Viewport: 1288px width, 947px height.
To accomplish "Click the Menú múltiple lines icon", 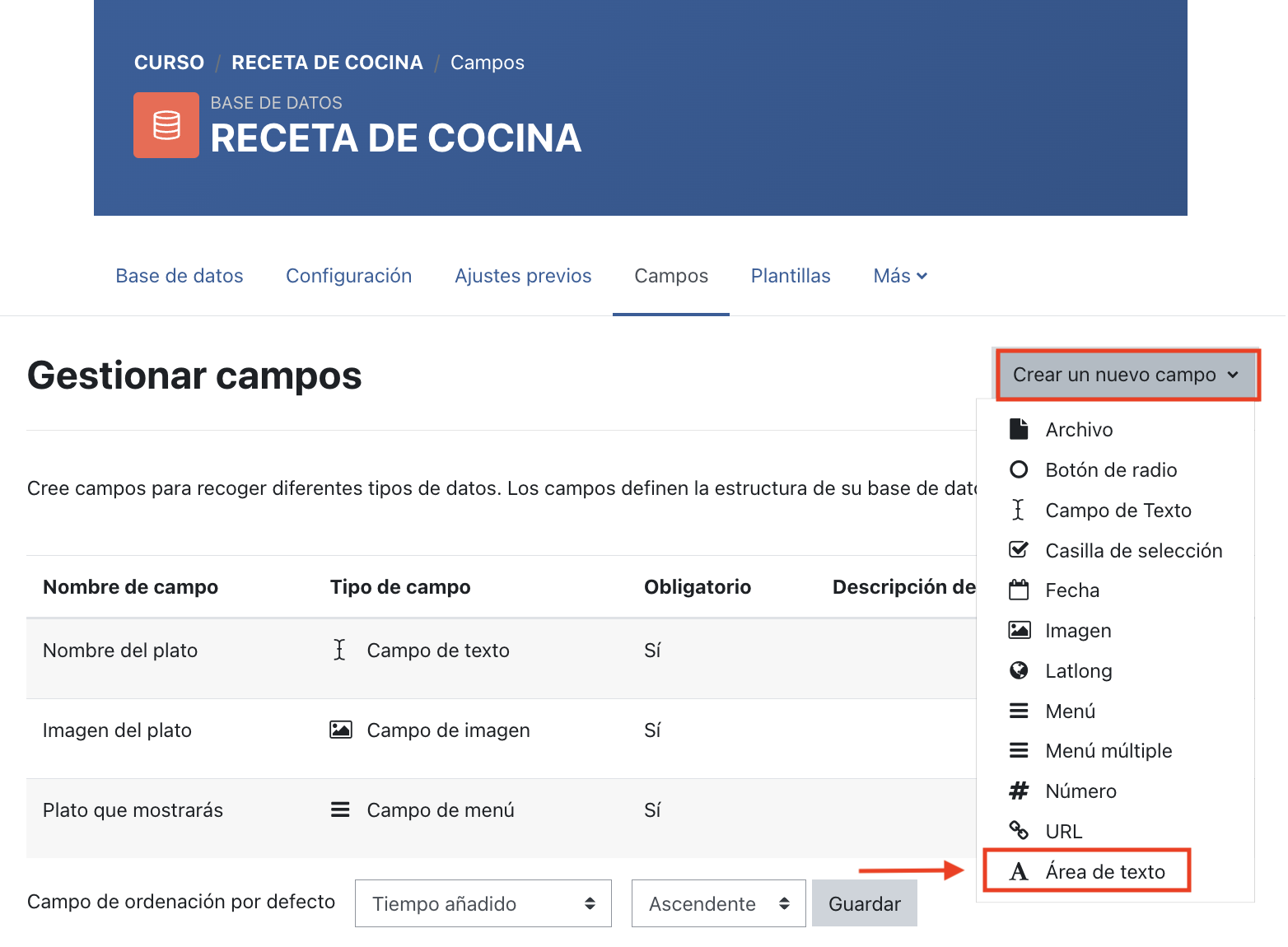I will tap(1019, 750).
